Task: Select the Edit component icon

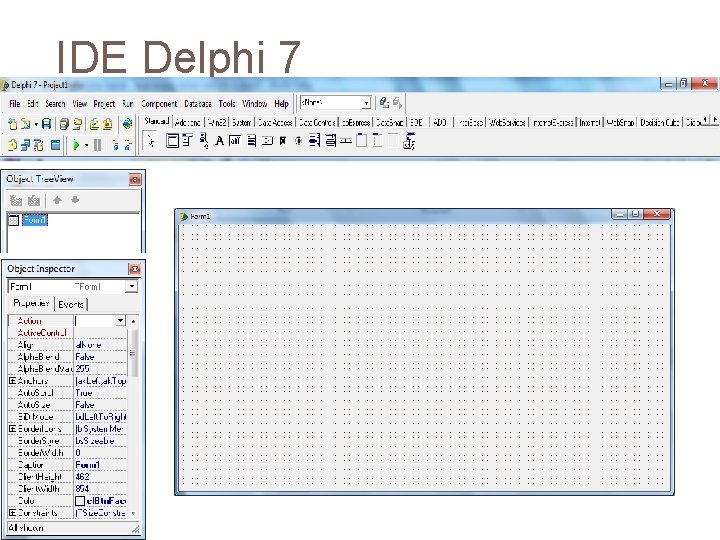Action: pos(235,141)
